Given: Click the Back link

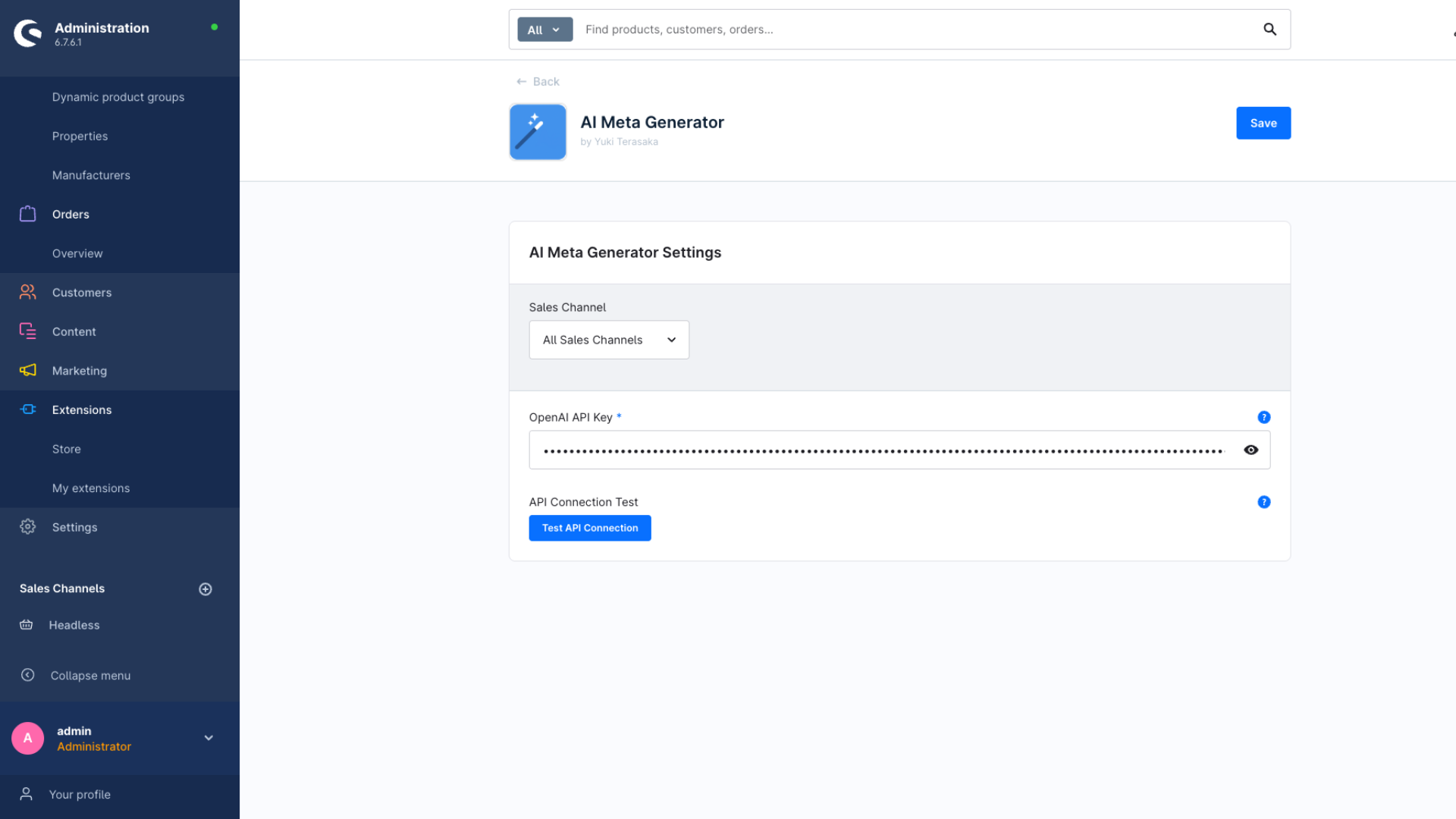Looking at the screenshot, I should 538,81.
